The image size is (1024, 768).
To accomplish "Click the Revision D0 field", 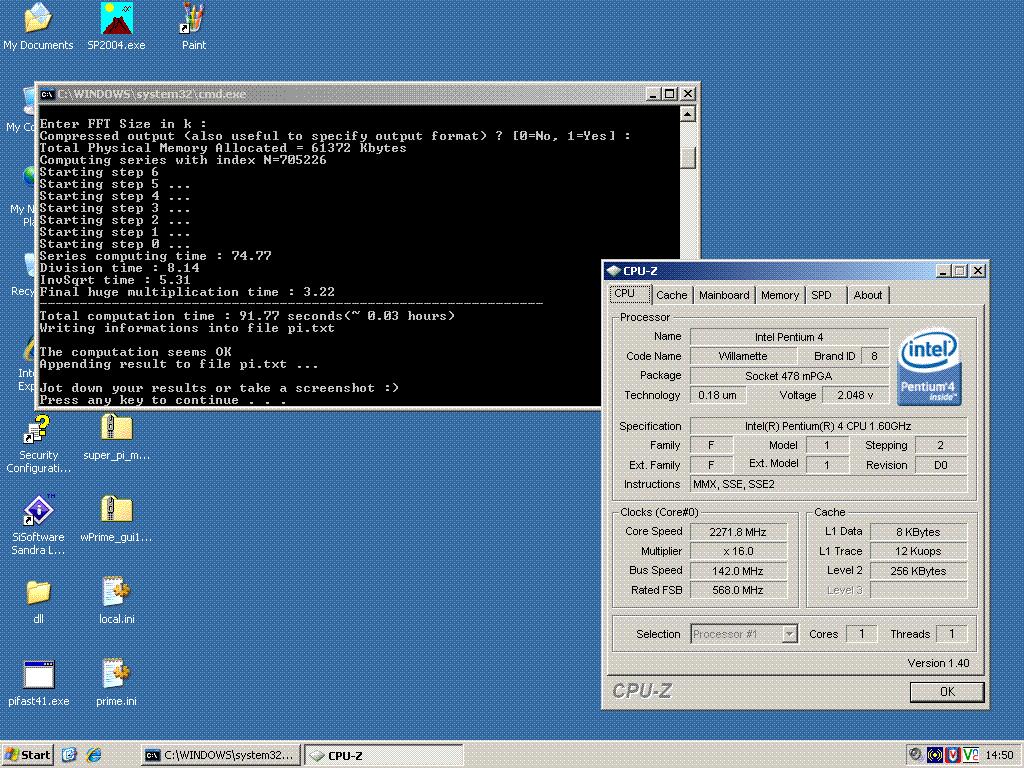I will (x=940, y=465).
